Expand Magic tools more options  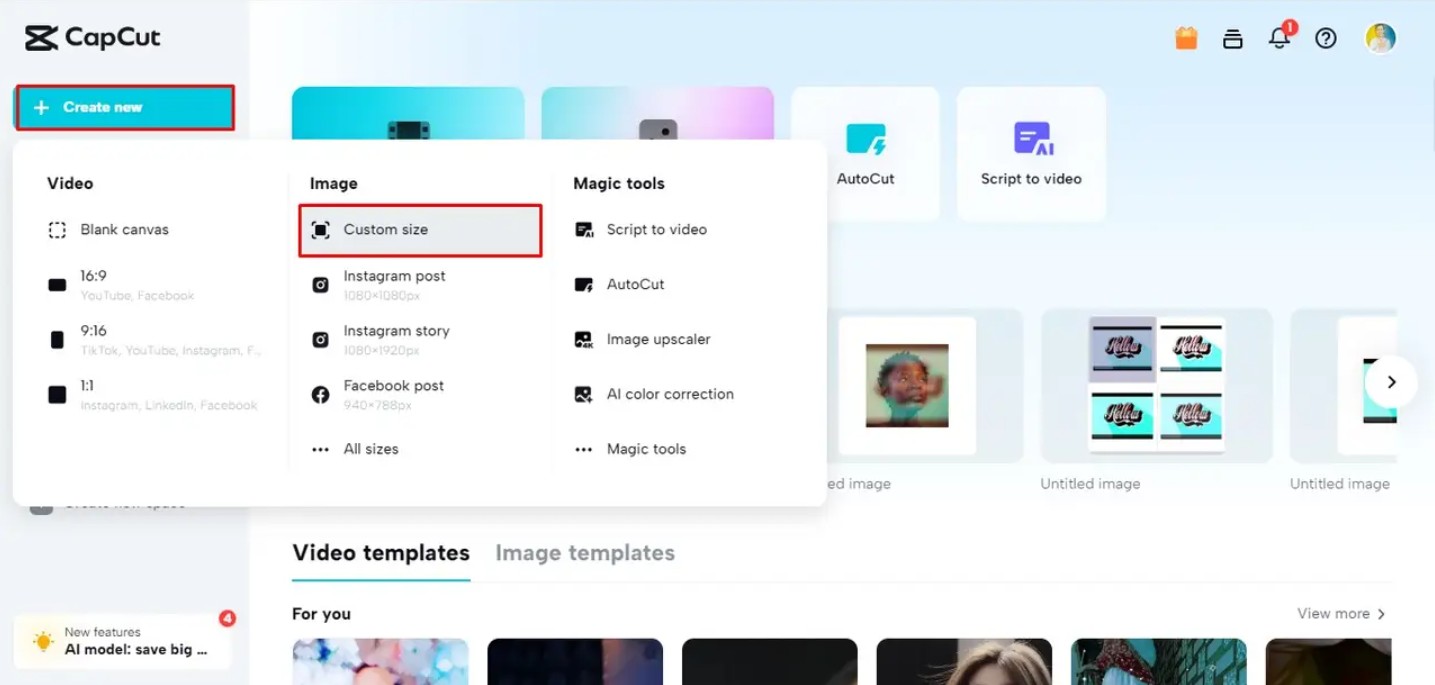(645, 449)
